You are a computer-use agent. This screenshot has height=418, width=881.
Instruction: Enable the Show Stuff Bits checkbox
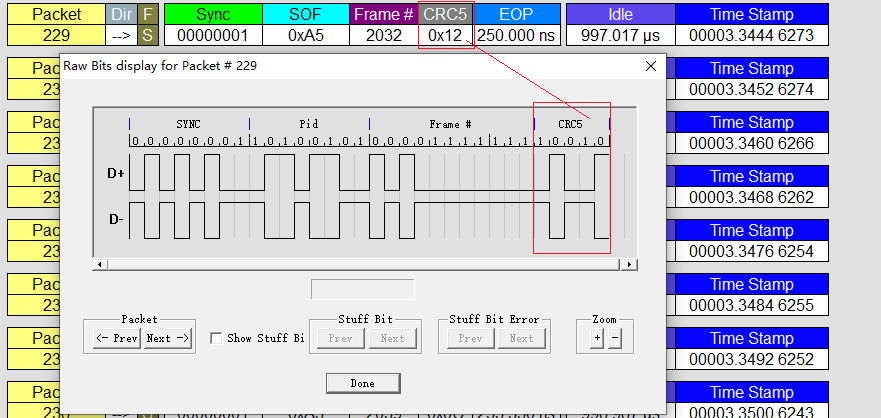point(216,338)
